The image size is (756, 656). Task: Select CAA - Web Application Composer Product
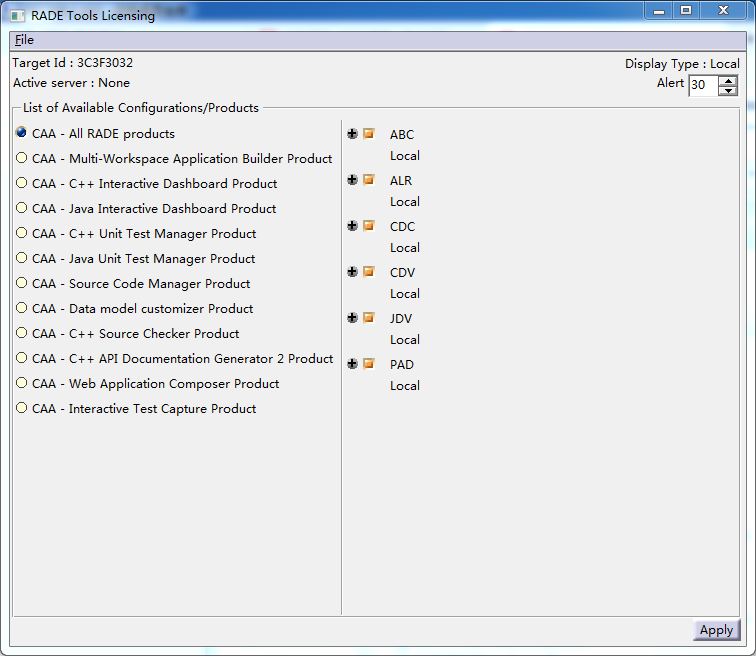[148, 384]
